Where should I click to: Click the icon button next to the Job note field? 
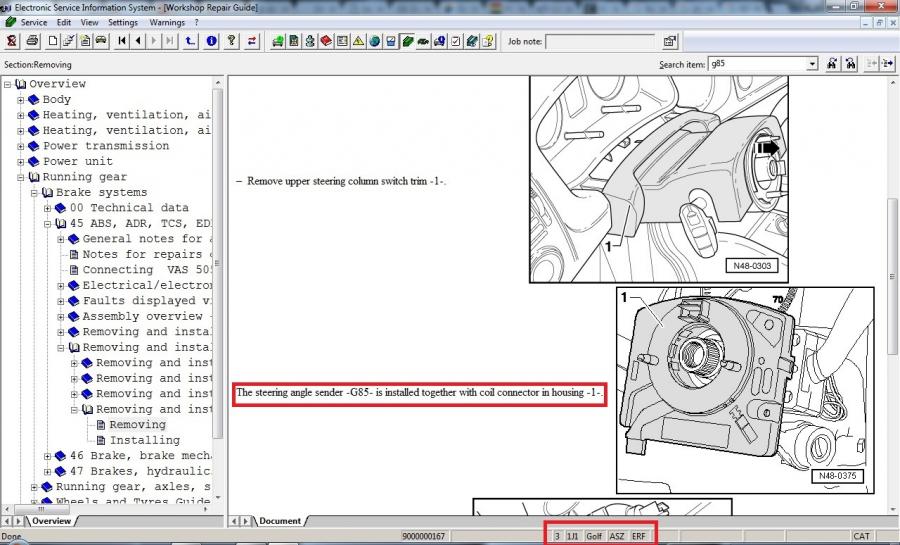click(669, 41)
